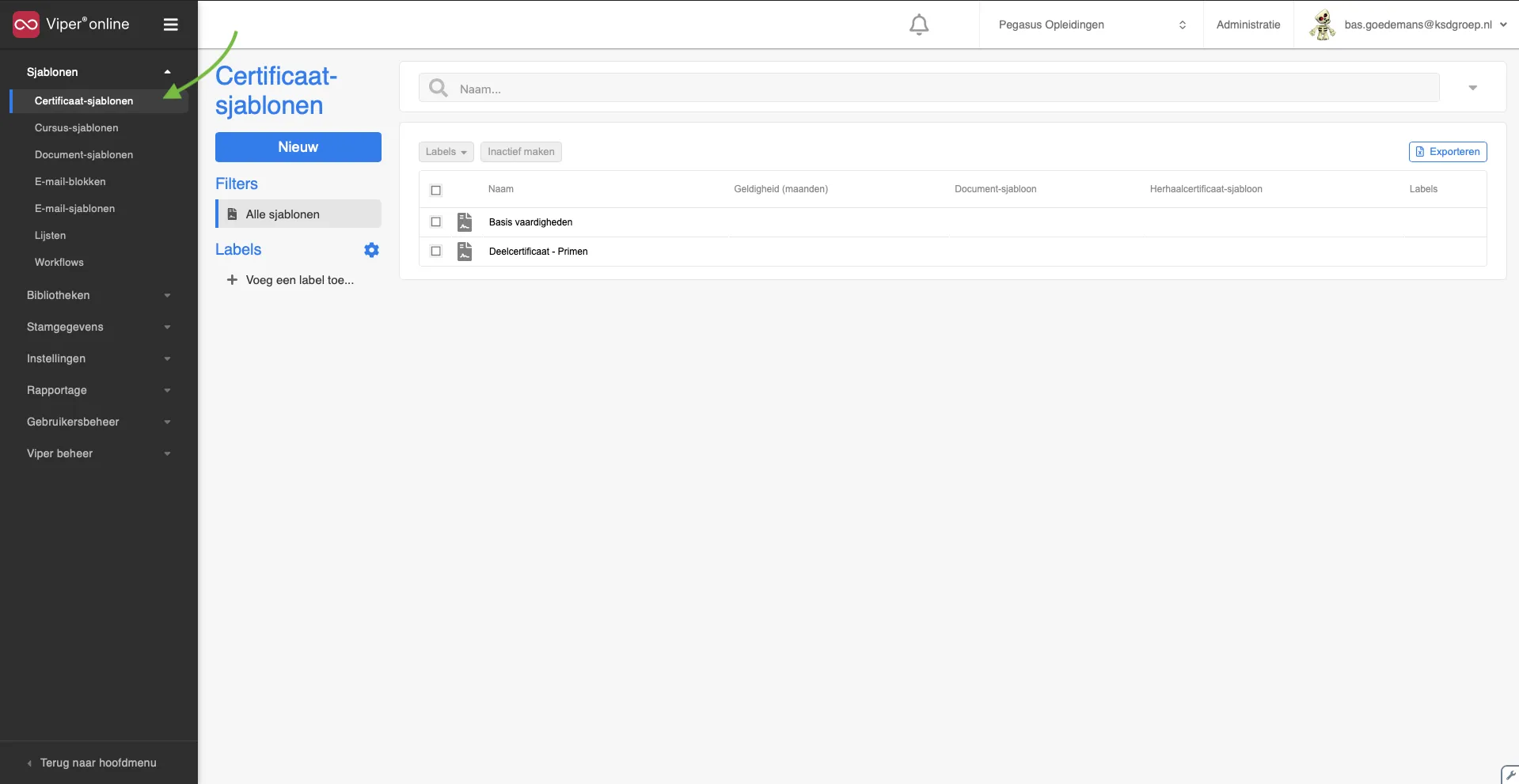Select Certificaat-sjablonen in sidebar
This screenshot has height=784, width=1519.
tap(99, 101)
